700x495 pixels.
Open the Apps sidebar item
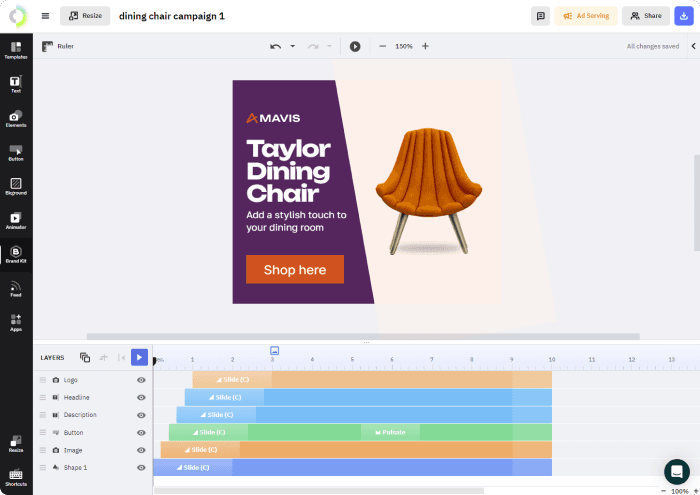[x=15, y=322]
